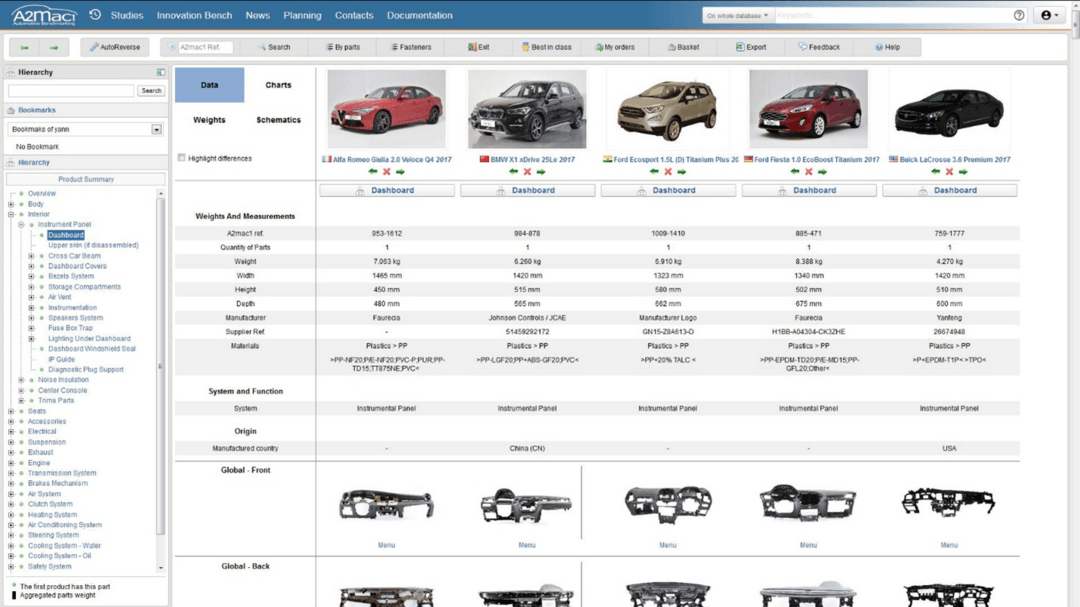Image resolution: width=1080 pixels, height=607 pixels.
Task: Open the Bookmarks section header
Action: pyautogui.click(x=37, y=110)
